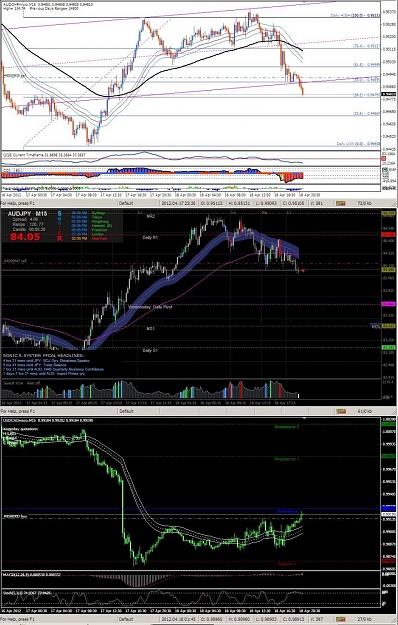398x625 pixels.
Task: Click the red sell-order arrow marker on AUDJPY chart
Action: (303, 271)
